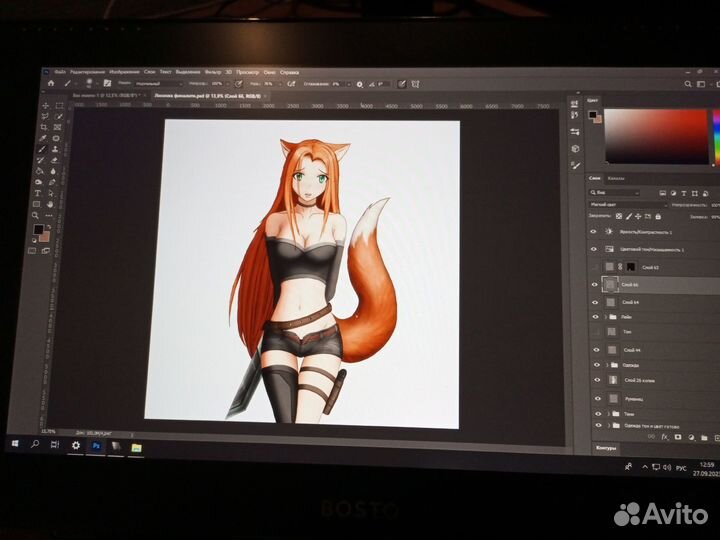720x540 pixels.
Task: Hide the Румянец layer
Action: (x=598, y=398)
